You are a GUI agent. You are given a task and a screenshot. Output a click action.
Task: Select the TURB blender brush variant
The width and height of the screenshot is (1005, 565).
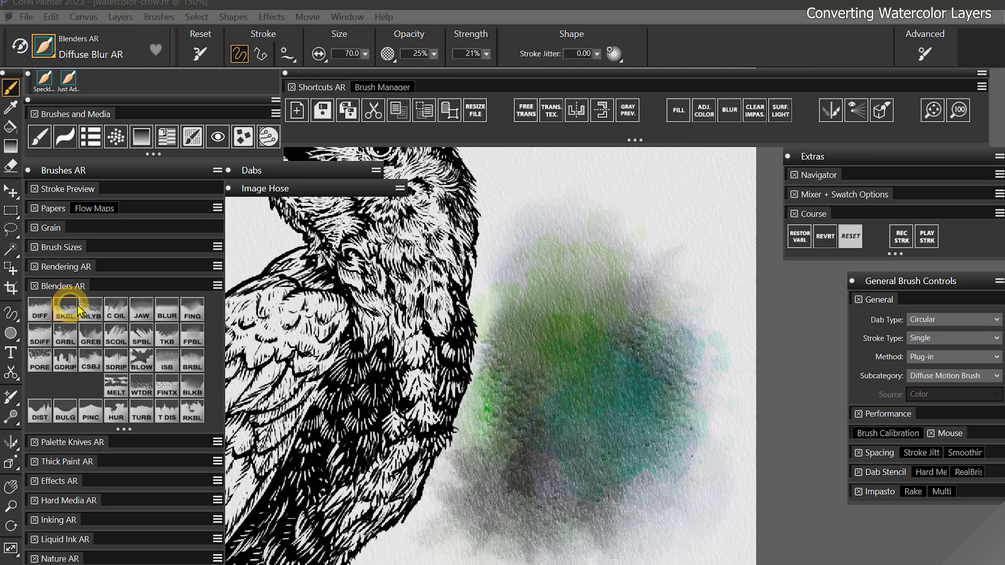point(142,411)
